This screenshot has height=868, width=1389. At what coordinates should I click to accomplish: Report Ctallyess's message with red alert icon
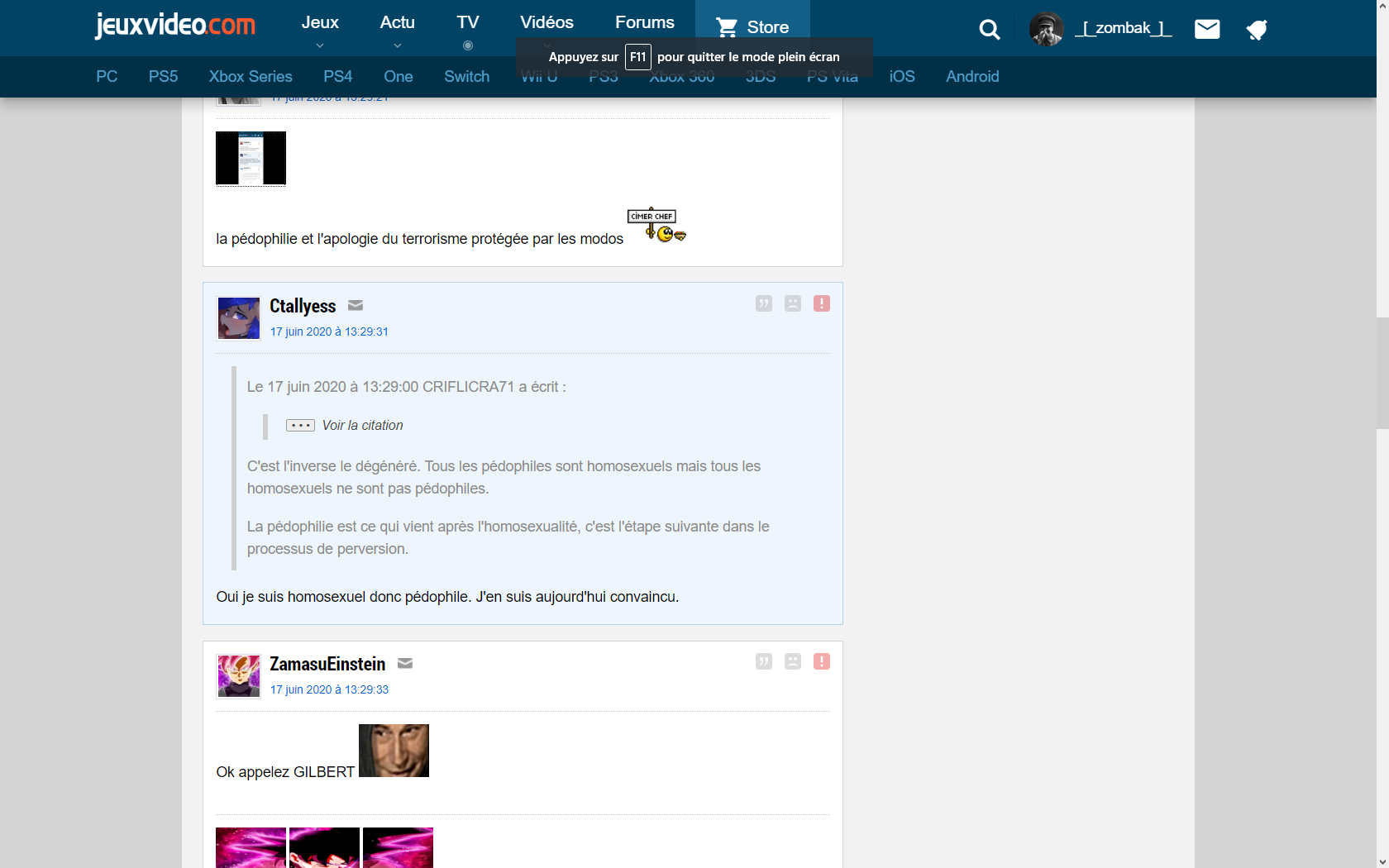pos(822,303)
